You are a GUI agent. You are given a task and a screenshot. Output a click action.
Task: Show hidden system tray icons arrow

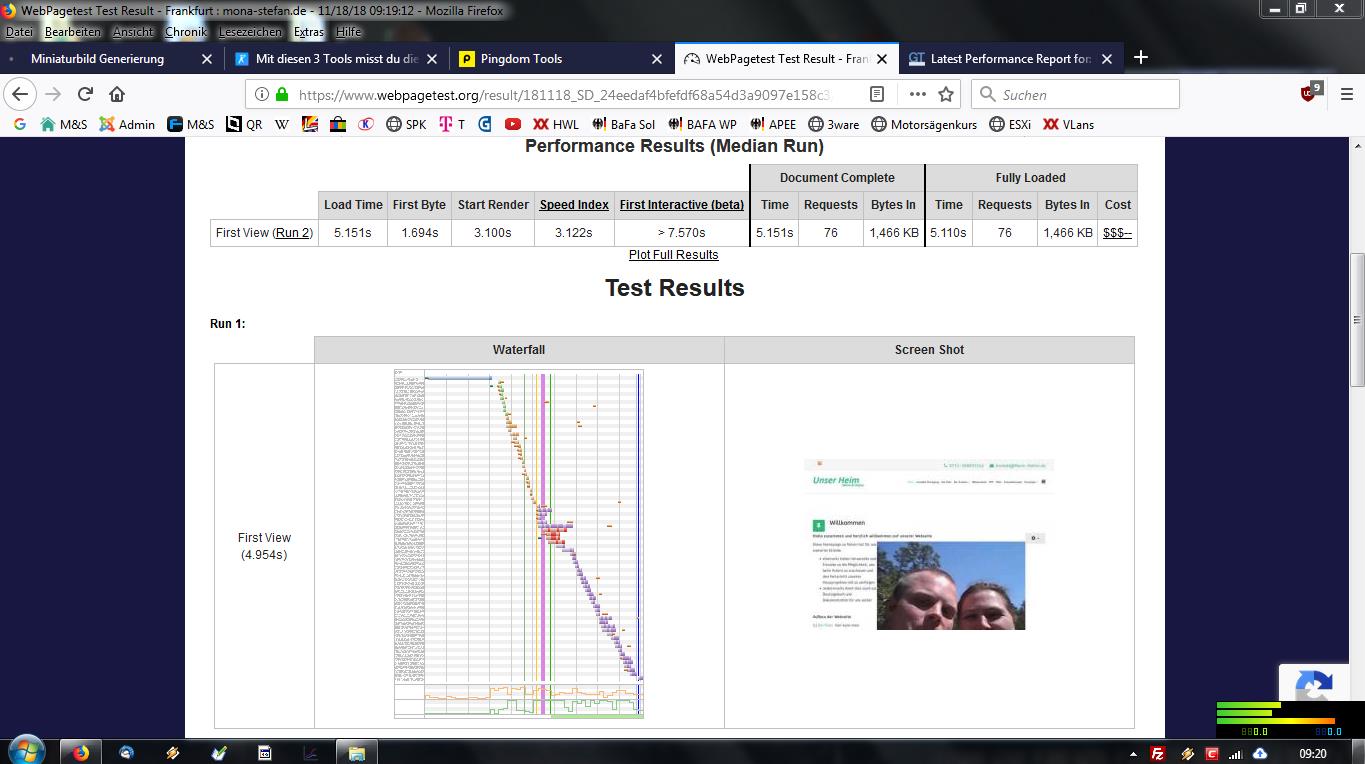[1133, 753]
